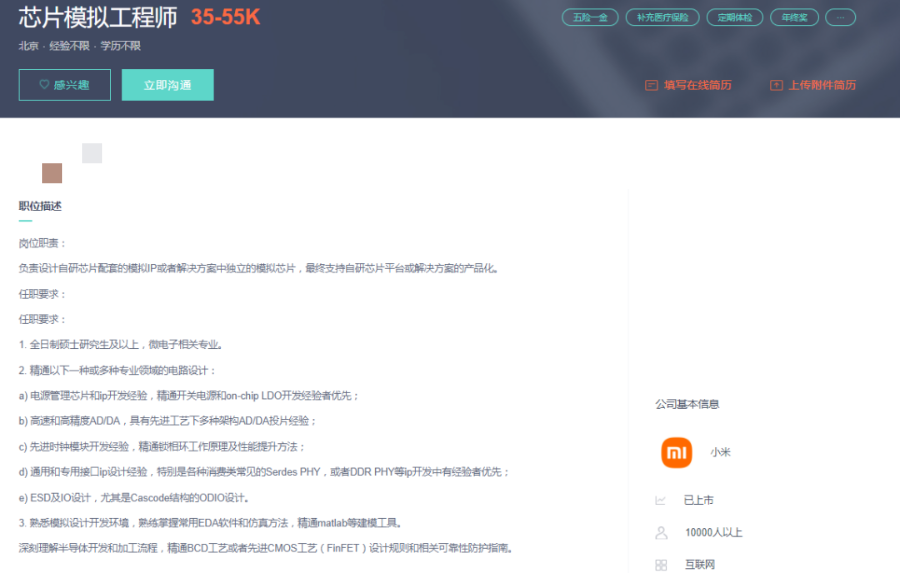Select the 定期体检 benefit tag
Image resolution: width=900 pixels, height=573 pixels.
tap(735, 18)
